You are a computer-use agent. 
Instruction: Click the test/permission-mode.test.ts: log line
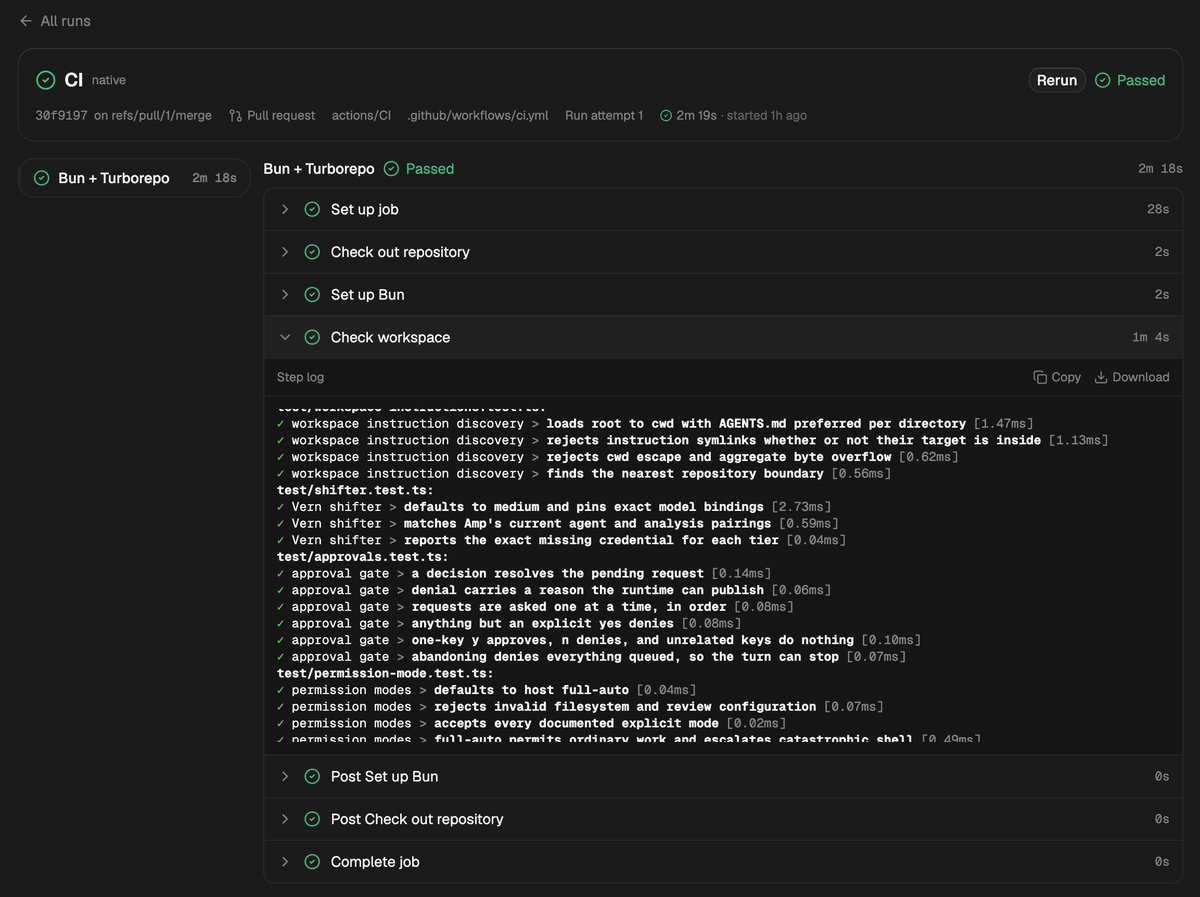385,673
